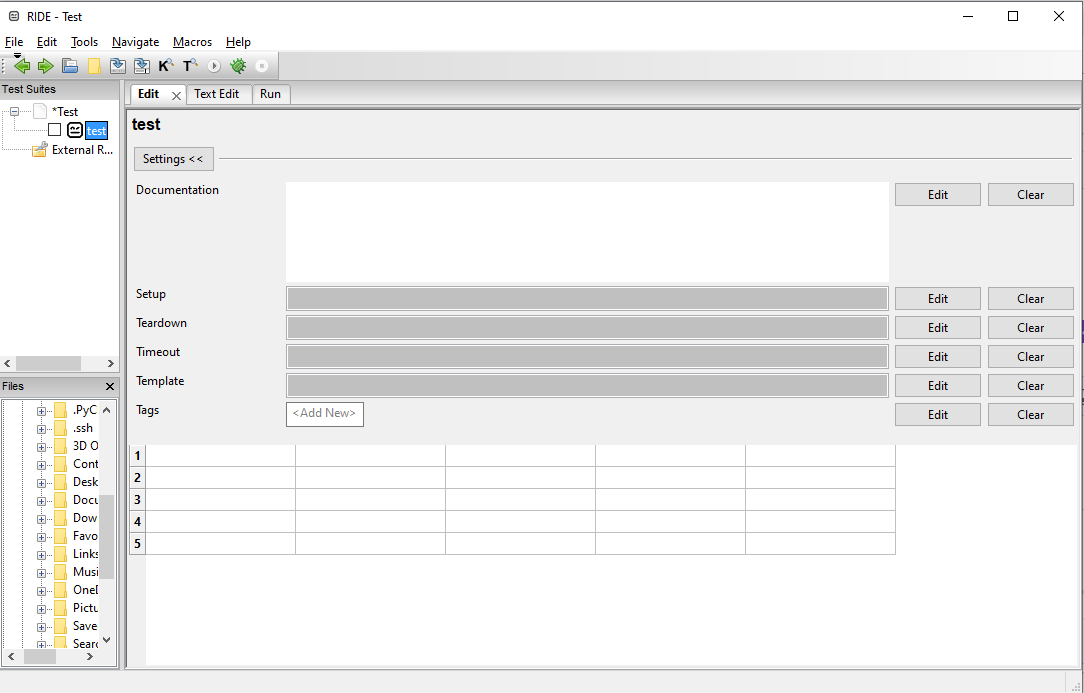Expand the Dow folder node

click(41, 518)
